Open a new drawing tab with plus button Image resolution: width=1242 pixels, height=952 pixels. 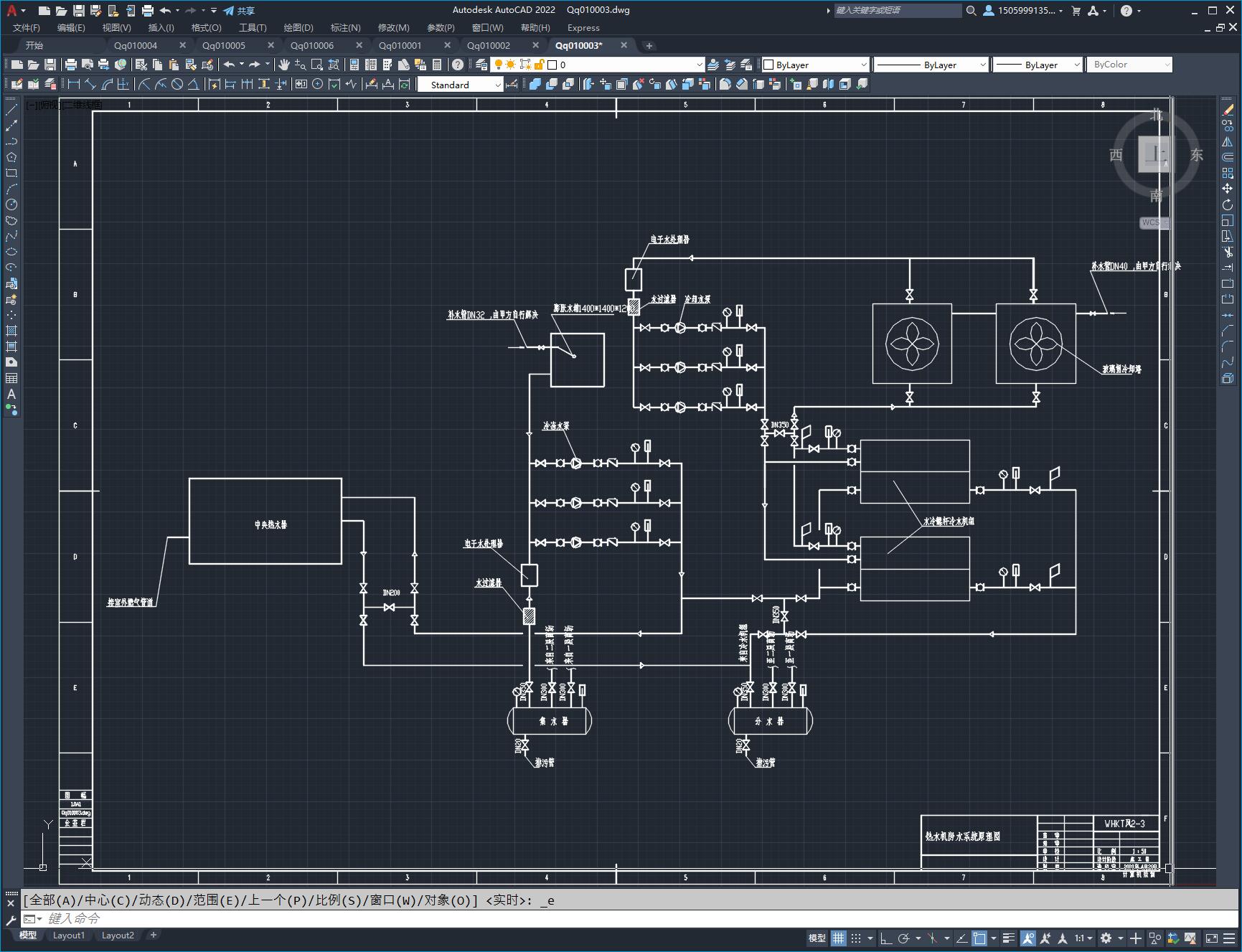[649, 46]
